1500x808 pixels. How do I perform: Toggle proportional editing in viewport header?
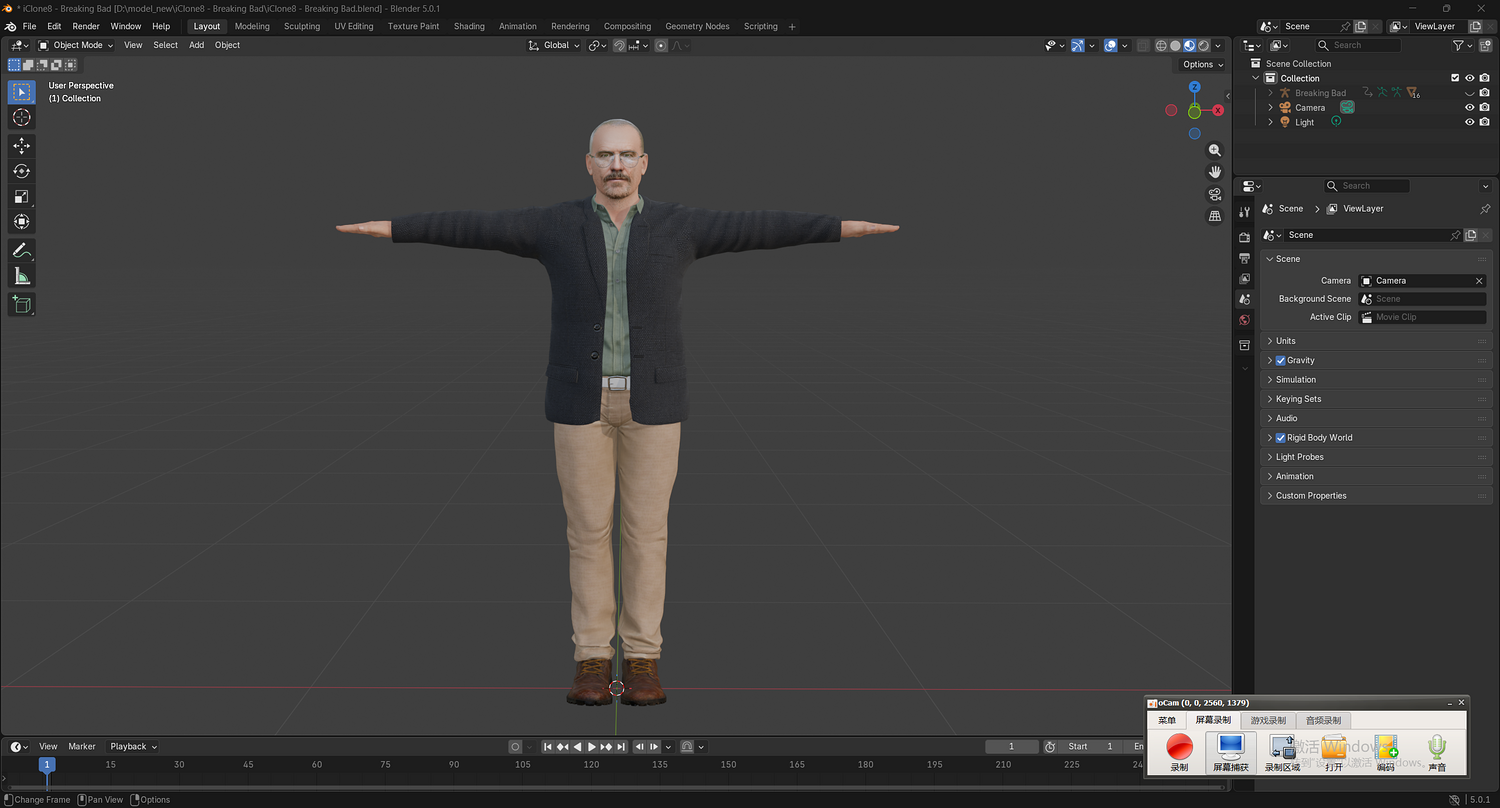click(x=661, y=45)
